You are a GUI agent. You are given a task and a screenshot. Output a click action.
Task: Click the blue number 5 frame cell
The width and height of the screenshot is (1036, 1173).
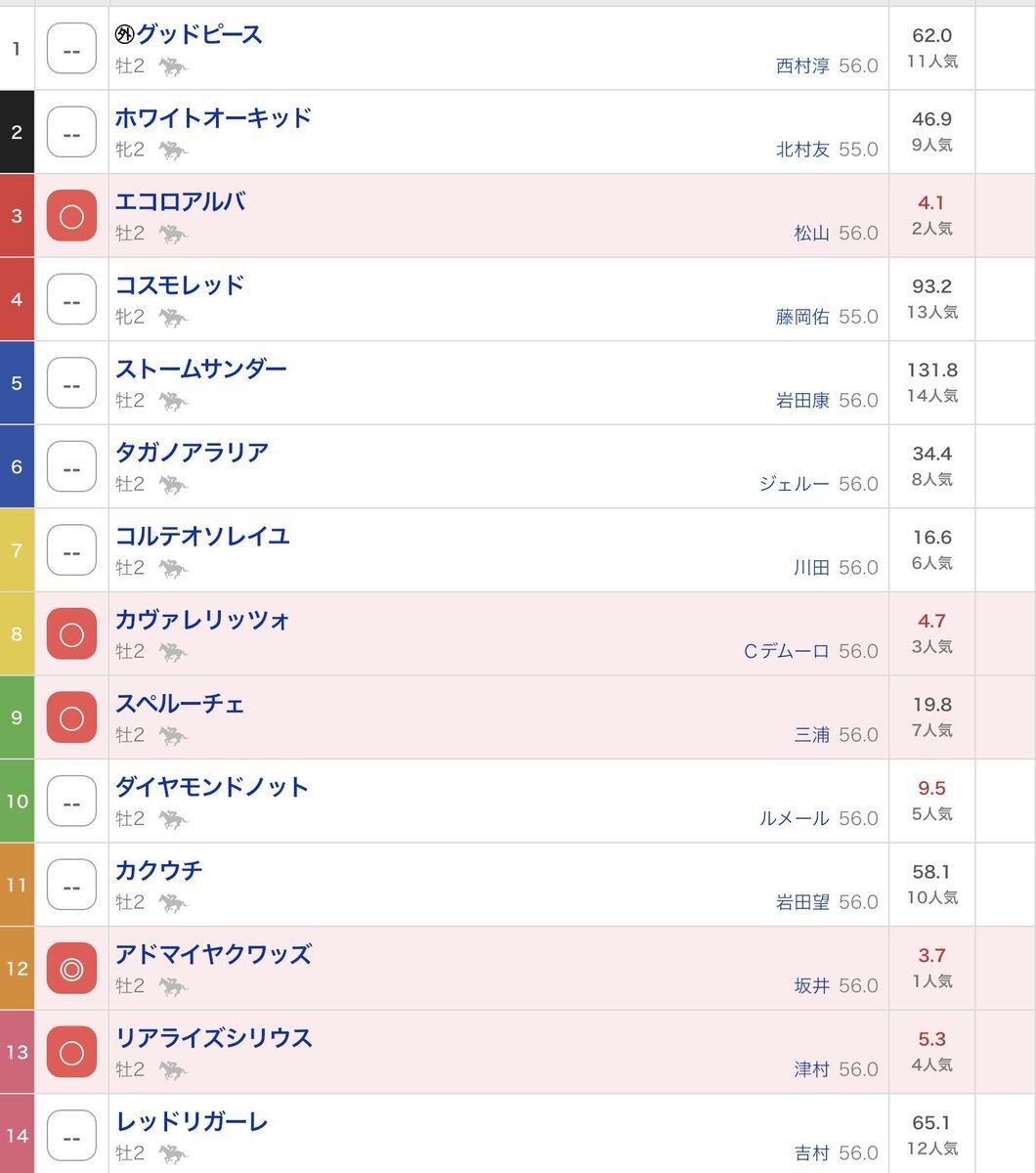tap(17, 383)
